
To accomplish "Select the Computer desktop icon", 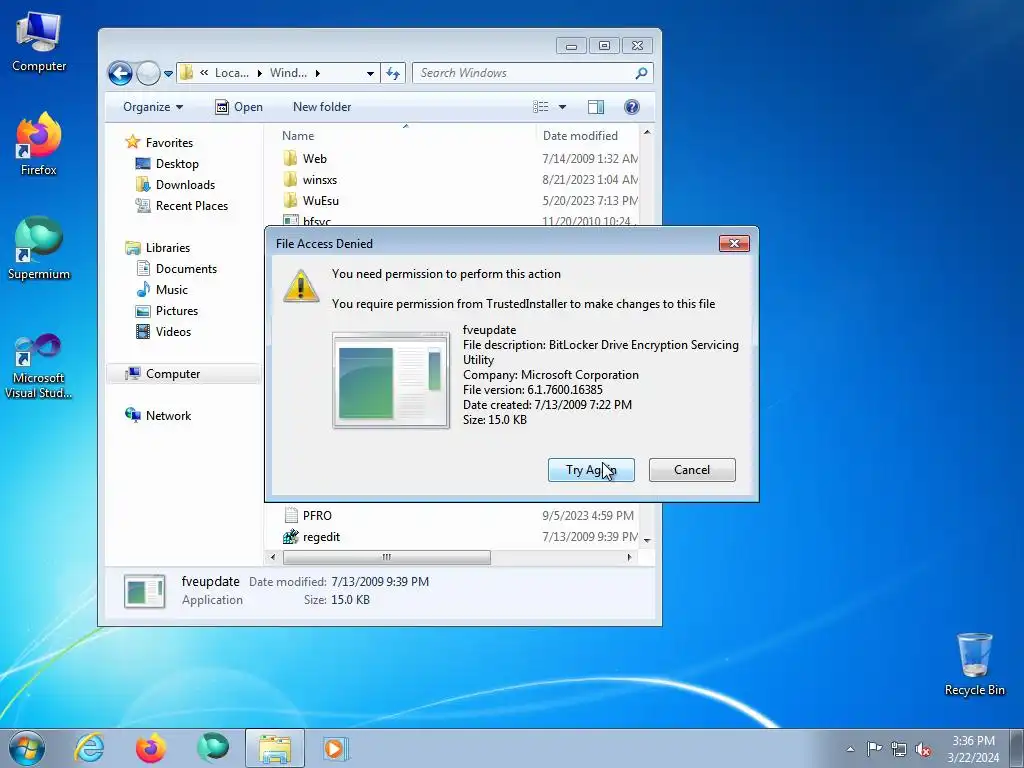I will click(39, 42).
